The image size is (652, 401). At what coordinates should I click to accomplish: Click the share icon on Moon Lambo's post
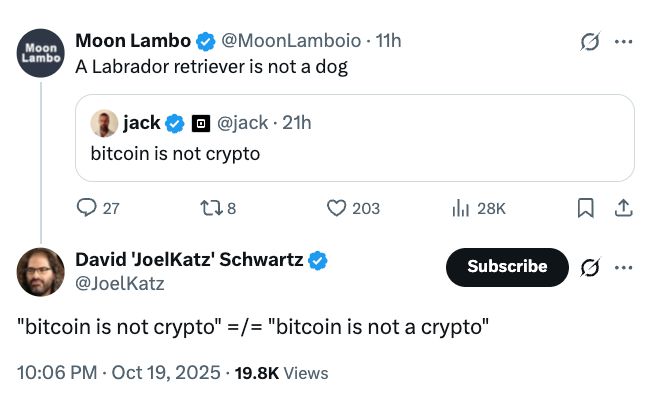(x=622, y=208)
